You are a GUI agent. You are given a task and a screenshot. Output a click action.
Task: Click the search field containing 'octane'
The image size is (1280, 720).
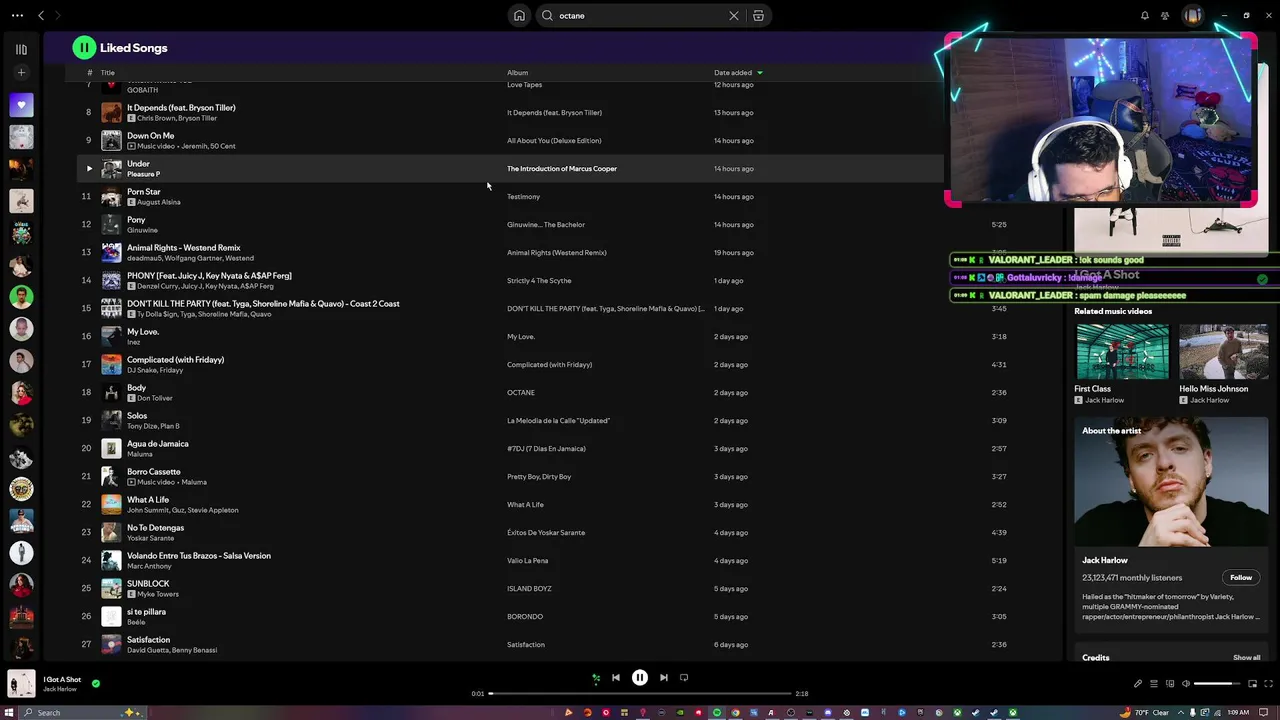click(x=641, y=16)
